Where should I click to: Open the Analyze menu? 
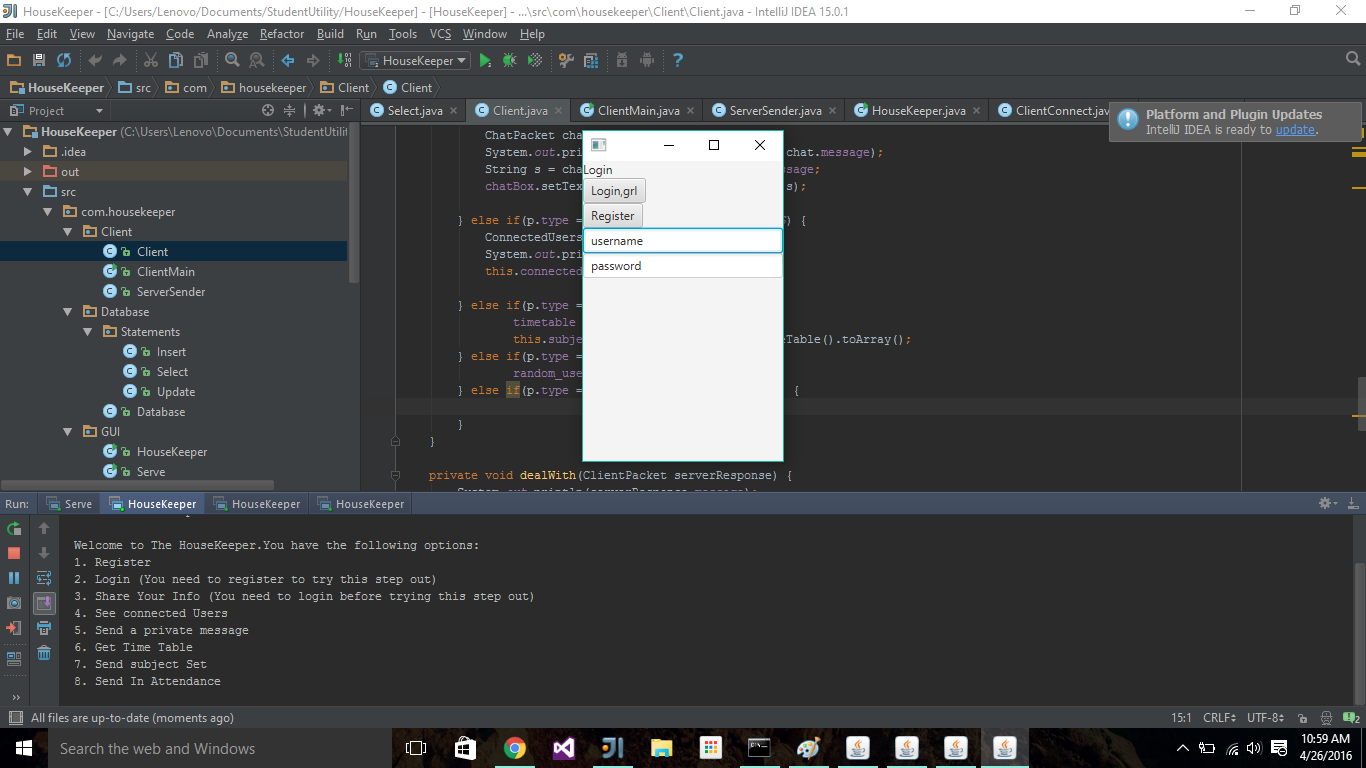tap(227, 34)
